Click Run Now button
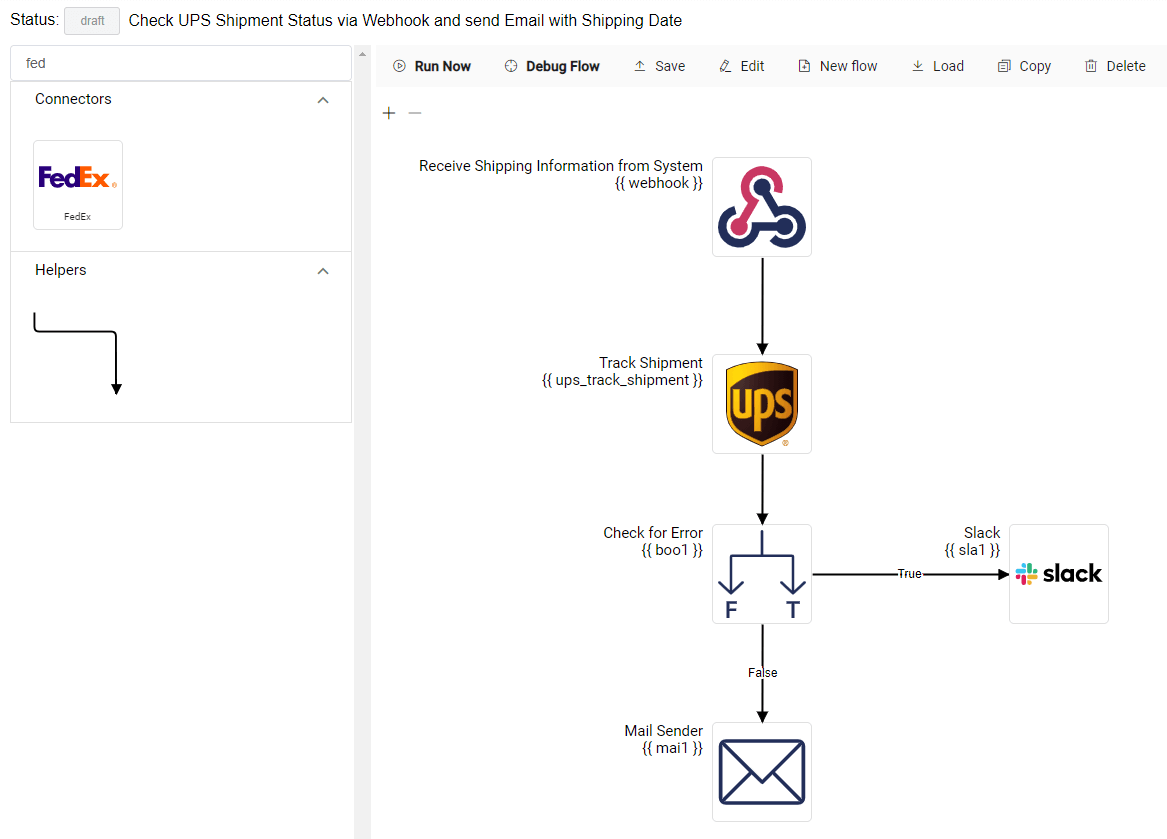The height and width of the screenshot is (839, 1167). (432, 66)
